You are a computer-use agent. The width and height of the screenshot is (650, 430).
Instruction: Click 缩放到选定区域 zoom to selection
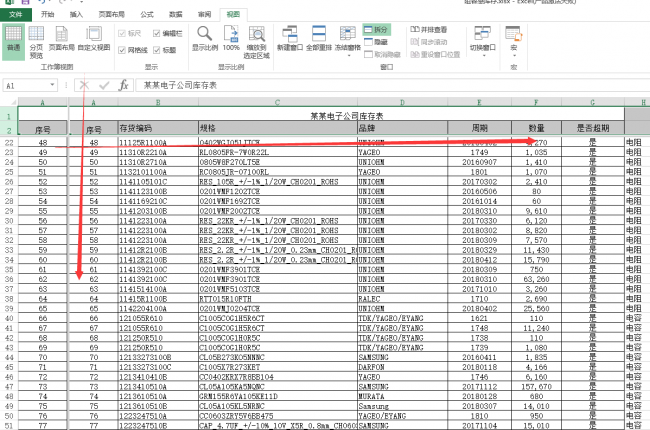pyautogui.click(x=256, y=41)
